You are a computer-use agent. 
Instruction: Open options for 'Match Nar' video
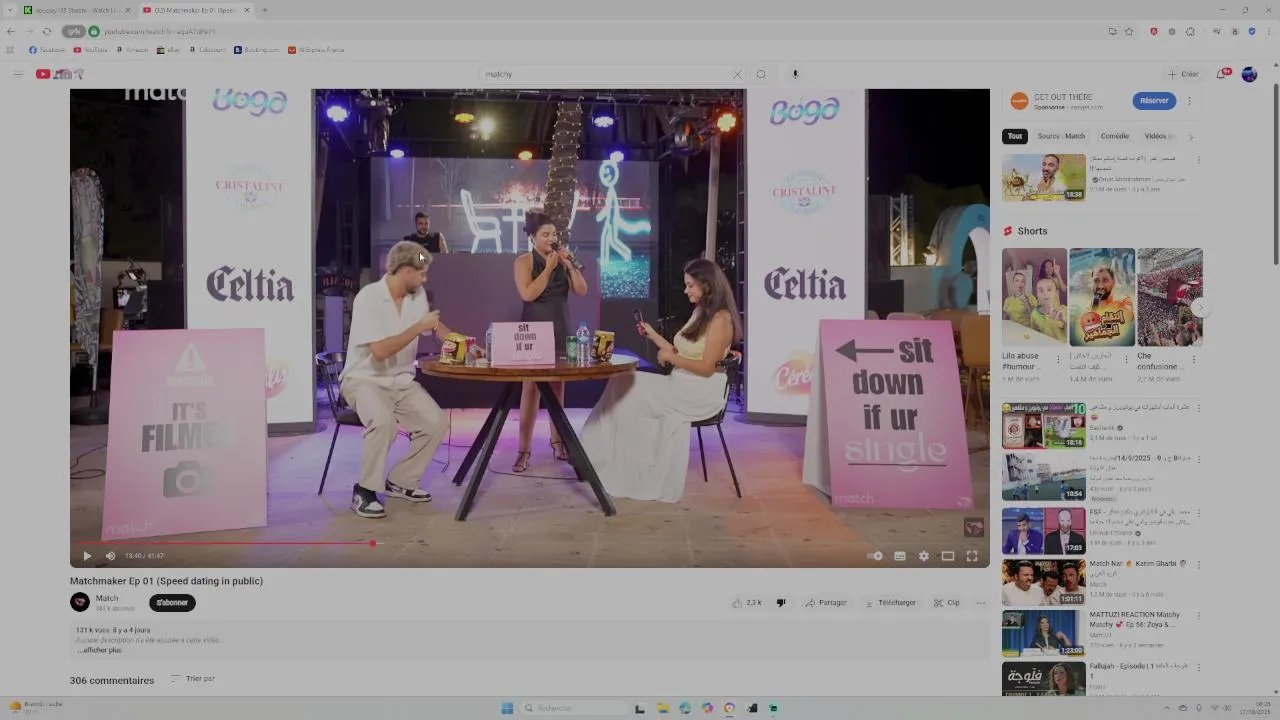point(1199,565)
